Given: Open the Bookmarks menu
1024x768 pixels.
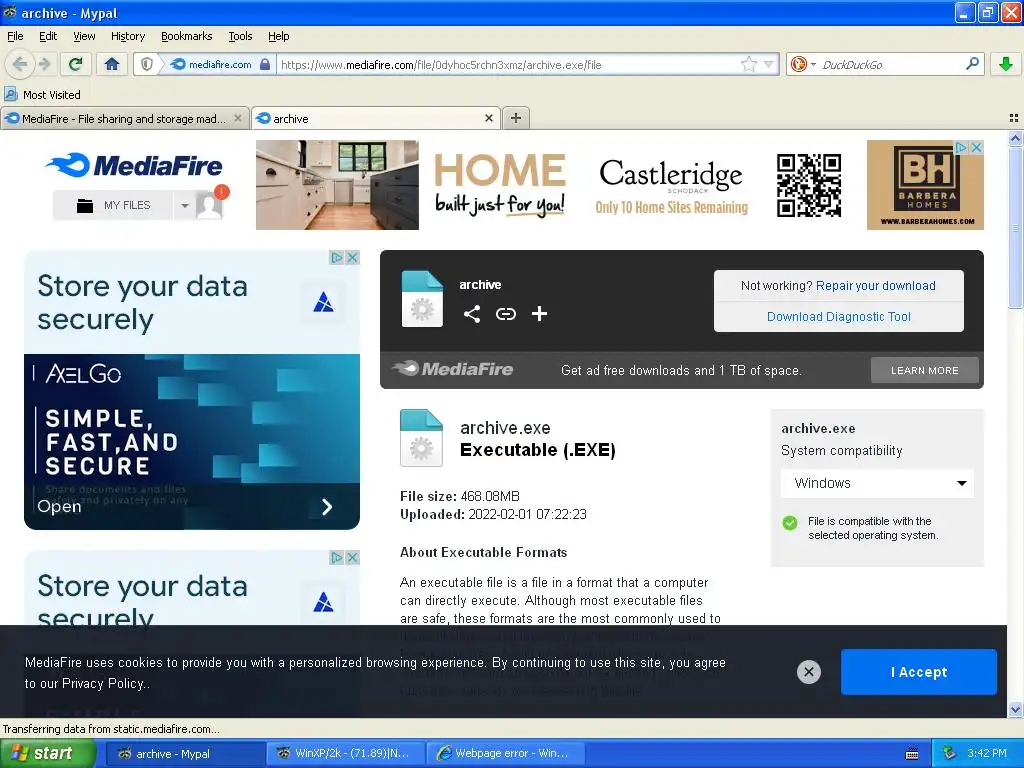Looking at the screenshot, I should pyautogui.click(x=186, y=36).
